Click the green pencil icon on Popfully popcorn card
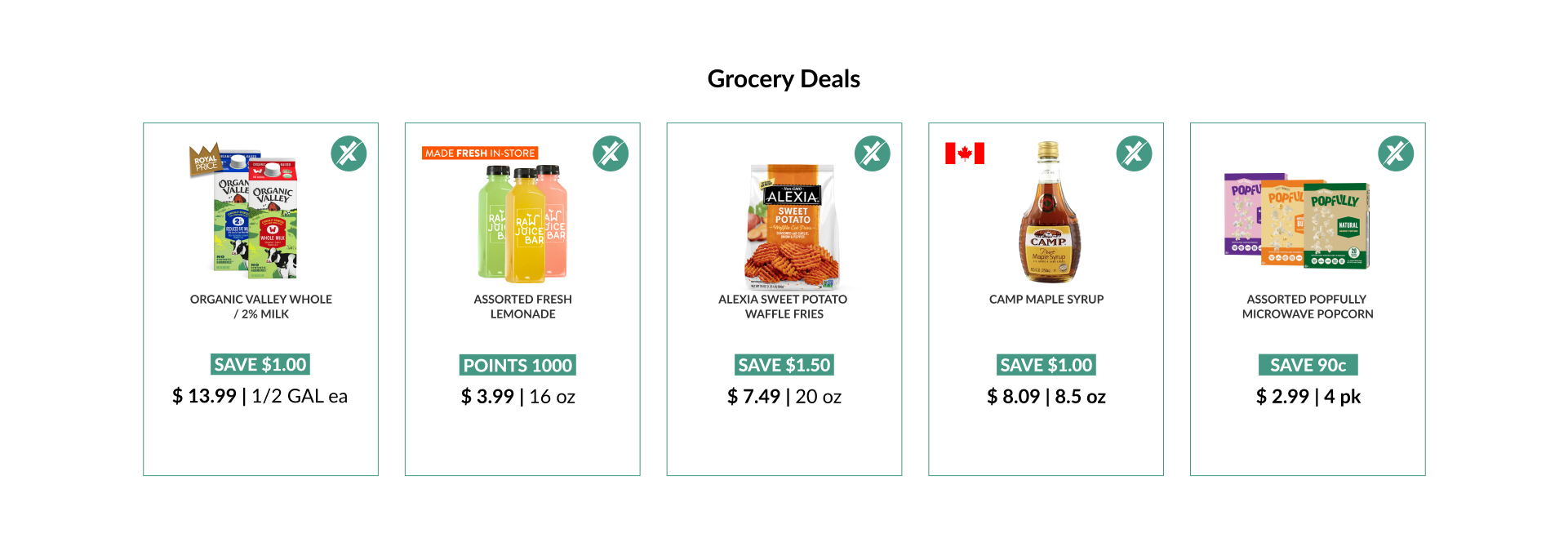 (1396, 153)
